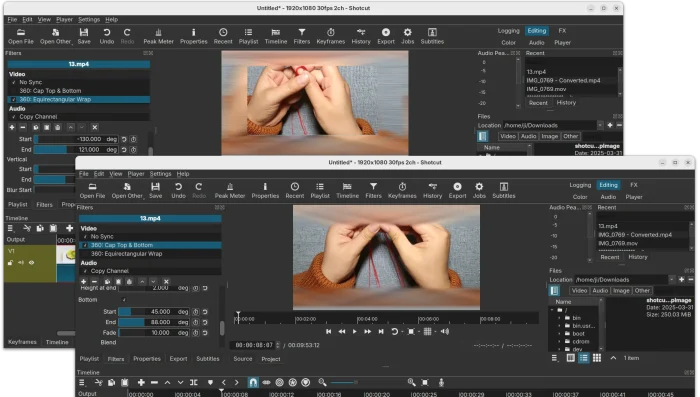Image resolution: width=700 pixels, height=397 pixels.
Task: Hide track V1 with the eye icon in the back window
Action: coord(31,263)
